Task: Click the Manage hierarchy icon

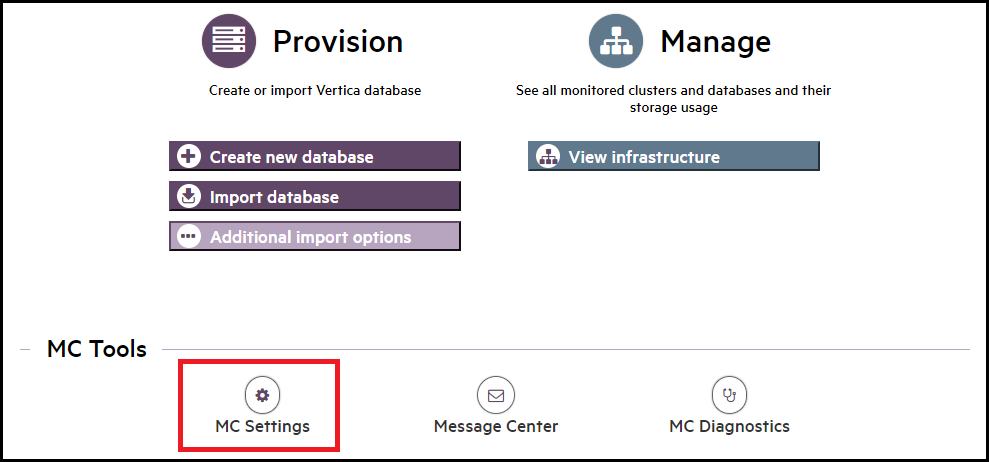Action: pyautogui.click(x=616, y=41)
